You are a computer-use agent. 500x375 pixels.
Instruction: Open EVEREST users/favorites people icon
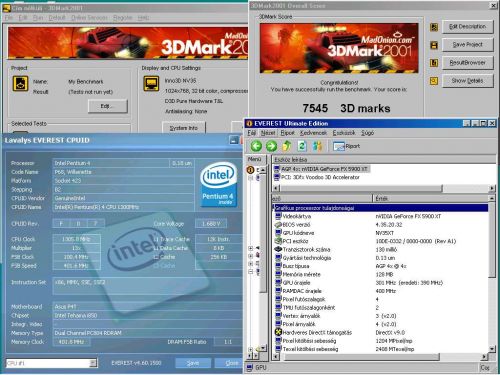coord(317,146)
